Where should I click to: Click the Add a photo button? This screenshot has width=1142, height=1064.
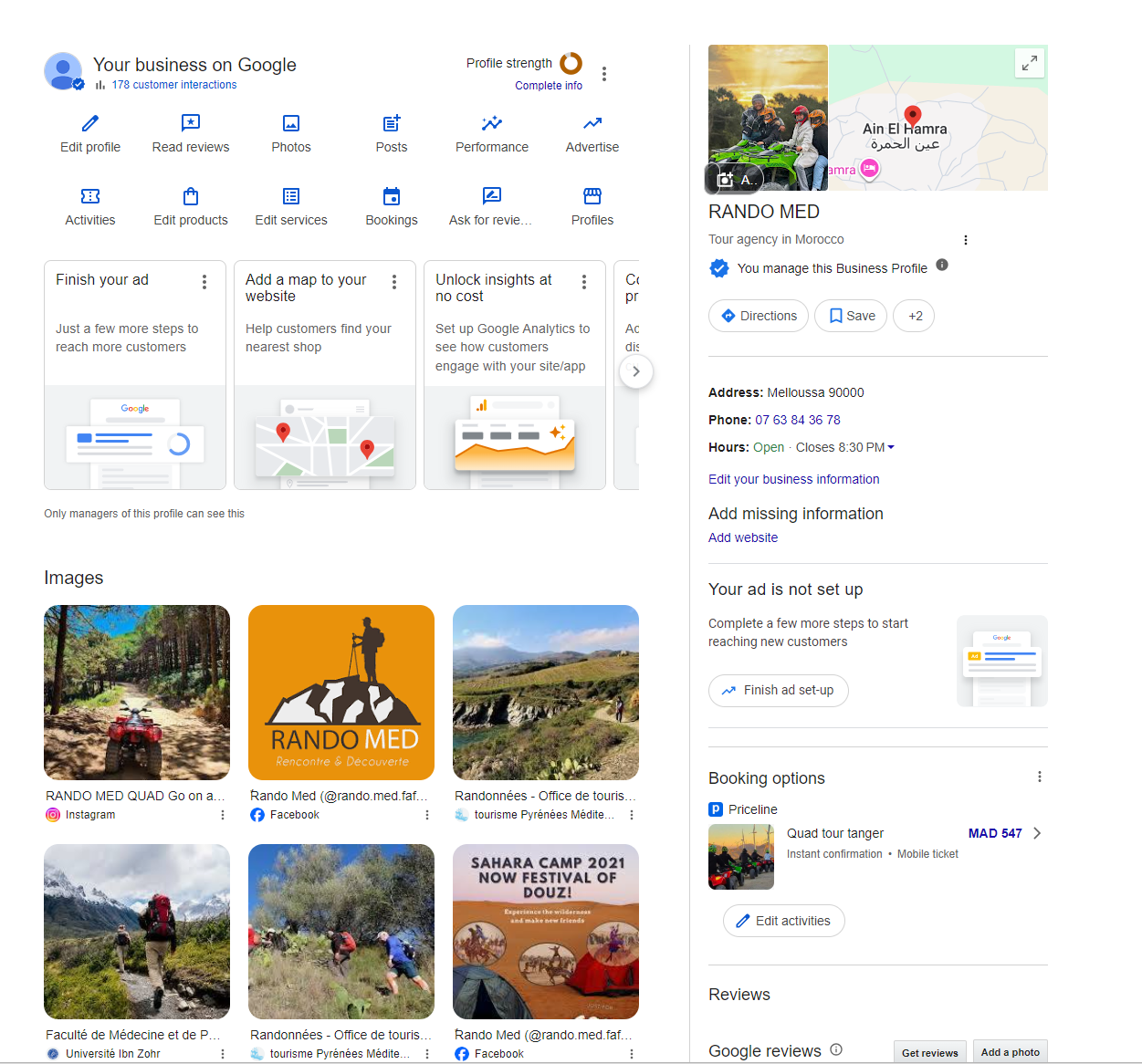click(x=1011, y=1052)
